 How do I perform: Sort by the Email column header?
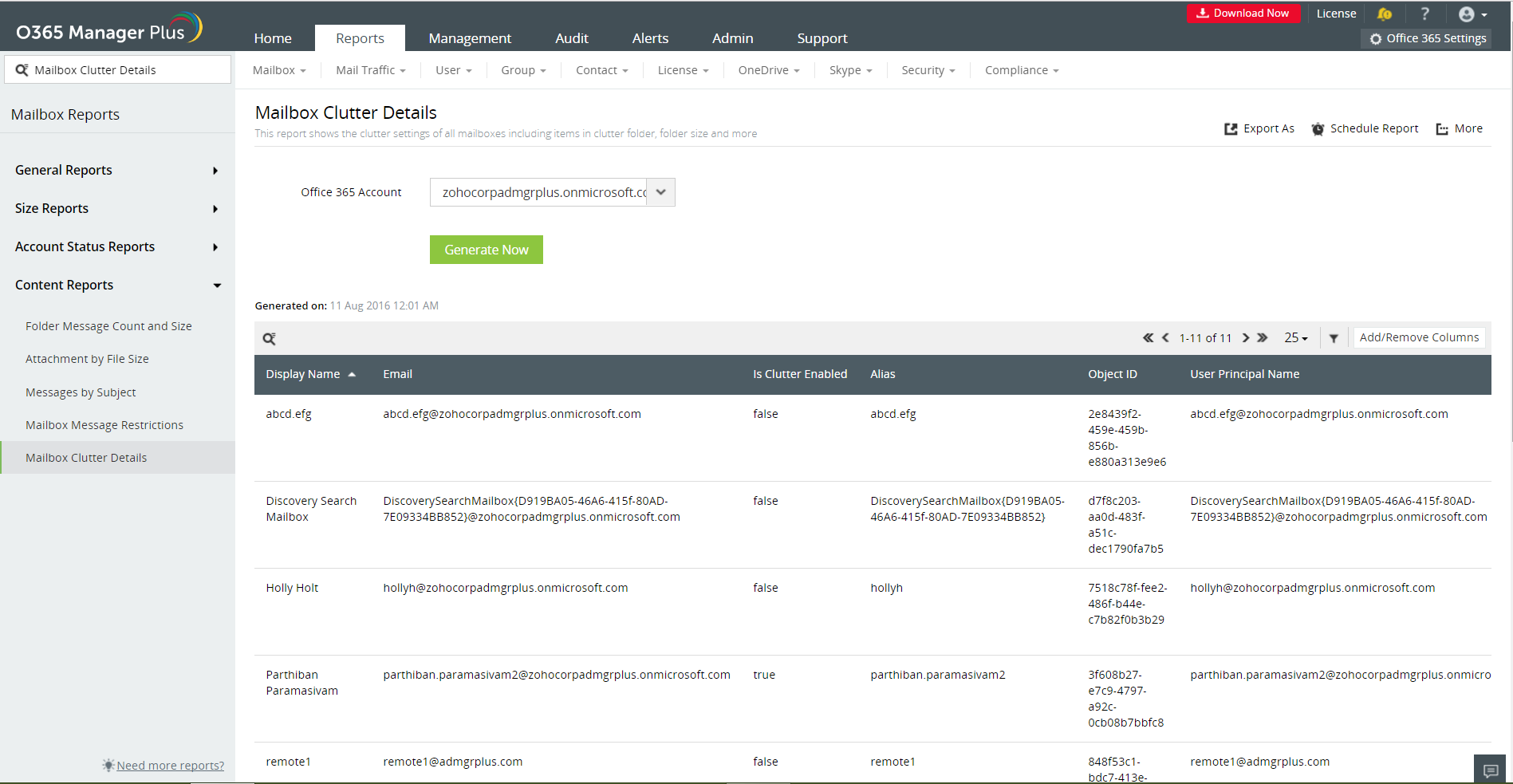point(397,374)
